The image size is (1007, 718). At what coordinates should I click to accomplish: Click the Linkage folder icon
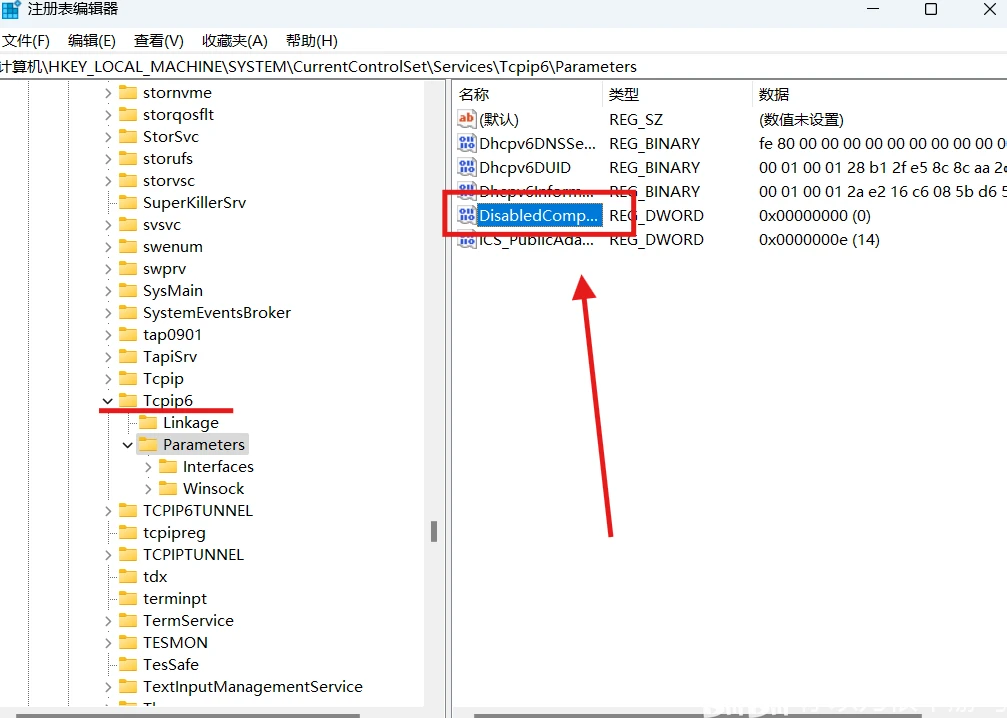pyautogui.click(x=147, y=422)
